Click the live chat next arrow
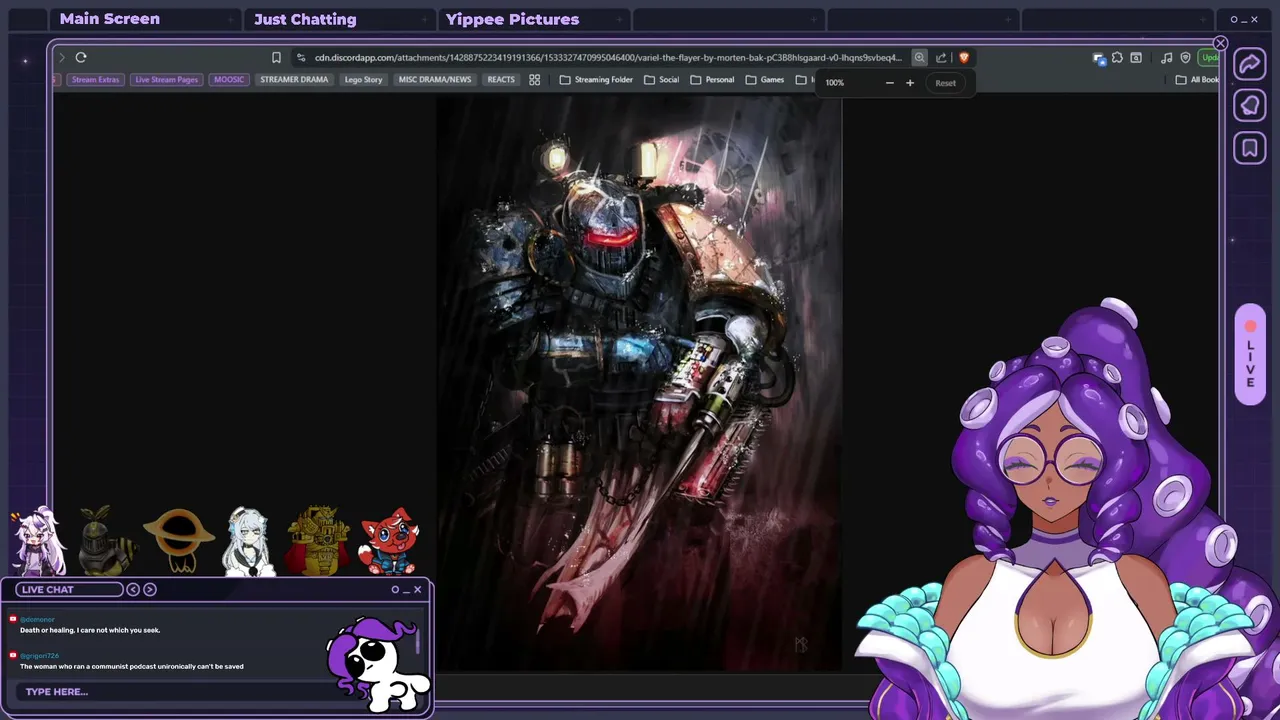Viewport: 1280px width, 720px height. [150, 589]
